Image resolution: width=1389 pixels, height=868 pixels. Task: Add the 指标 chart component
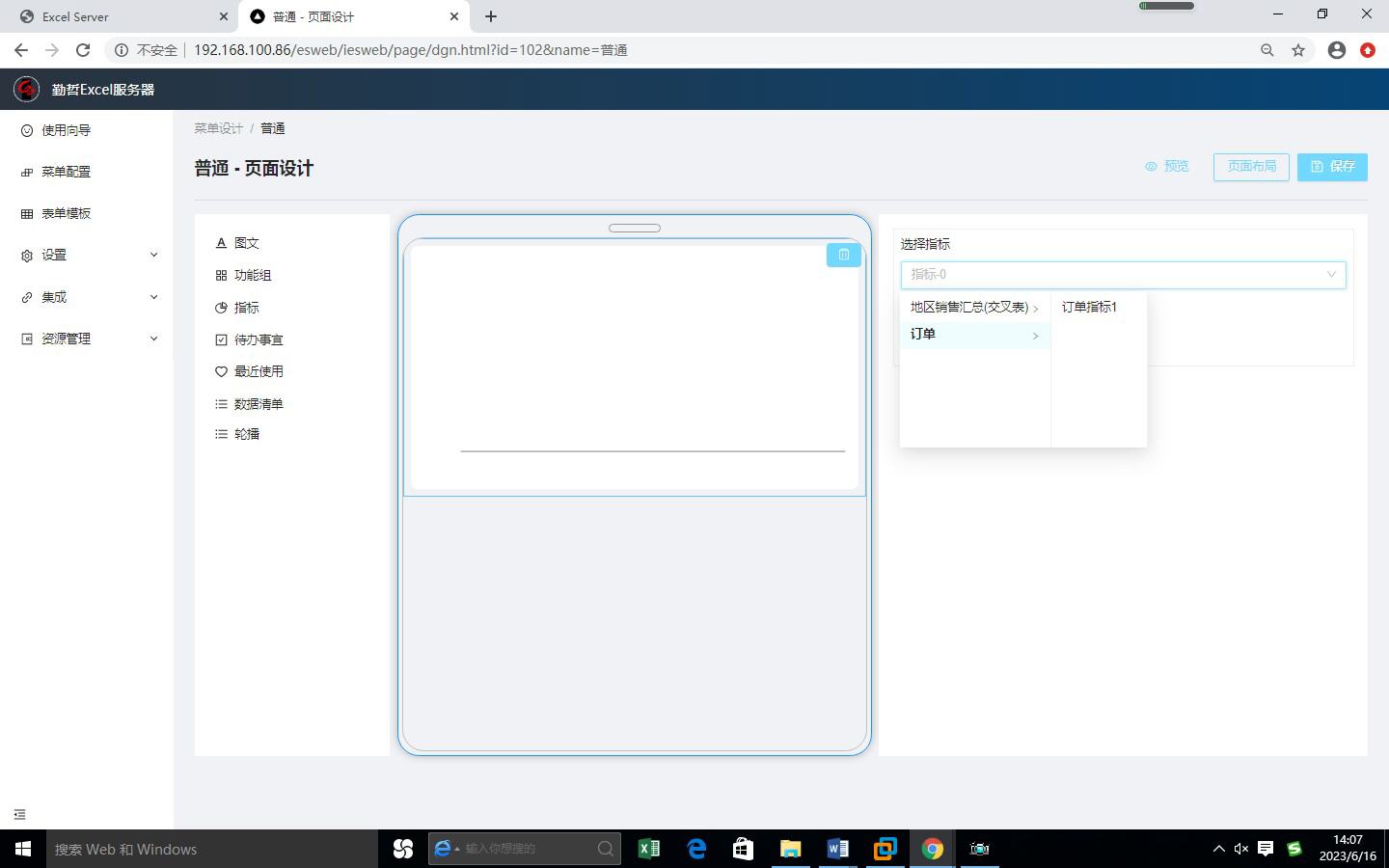221,308
